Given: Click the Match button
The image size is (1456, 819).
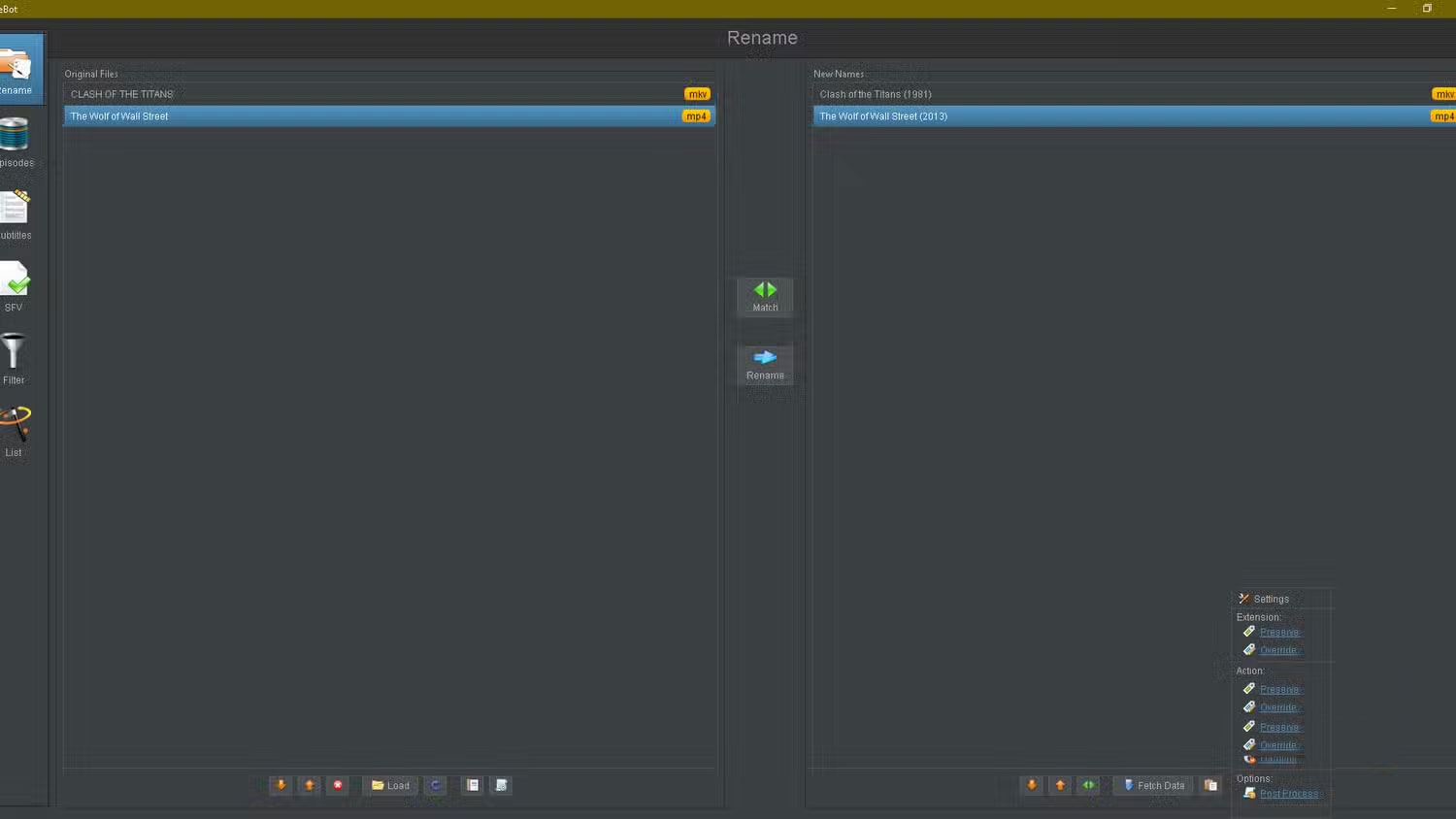Looking at the screenshot, I should click(x=765, y=296).
